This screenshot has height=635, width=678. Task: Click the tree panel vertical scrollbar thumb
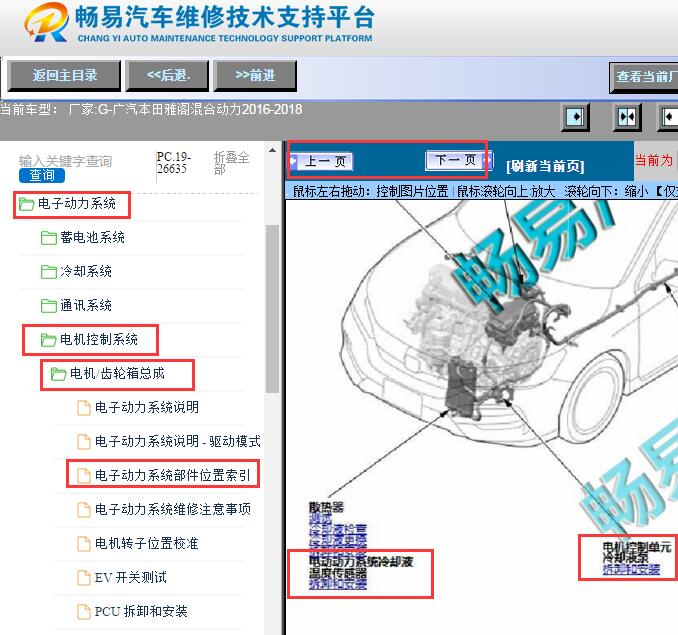point(272,309)
